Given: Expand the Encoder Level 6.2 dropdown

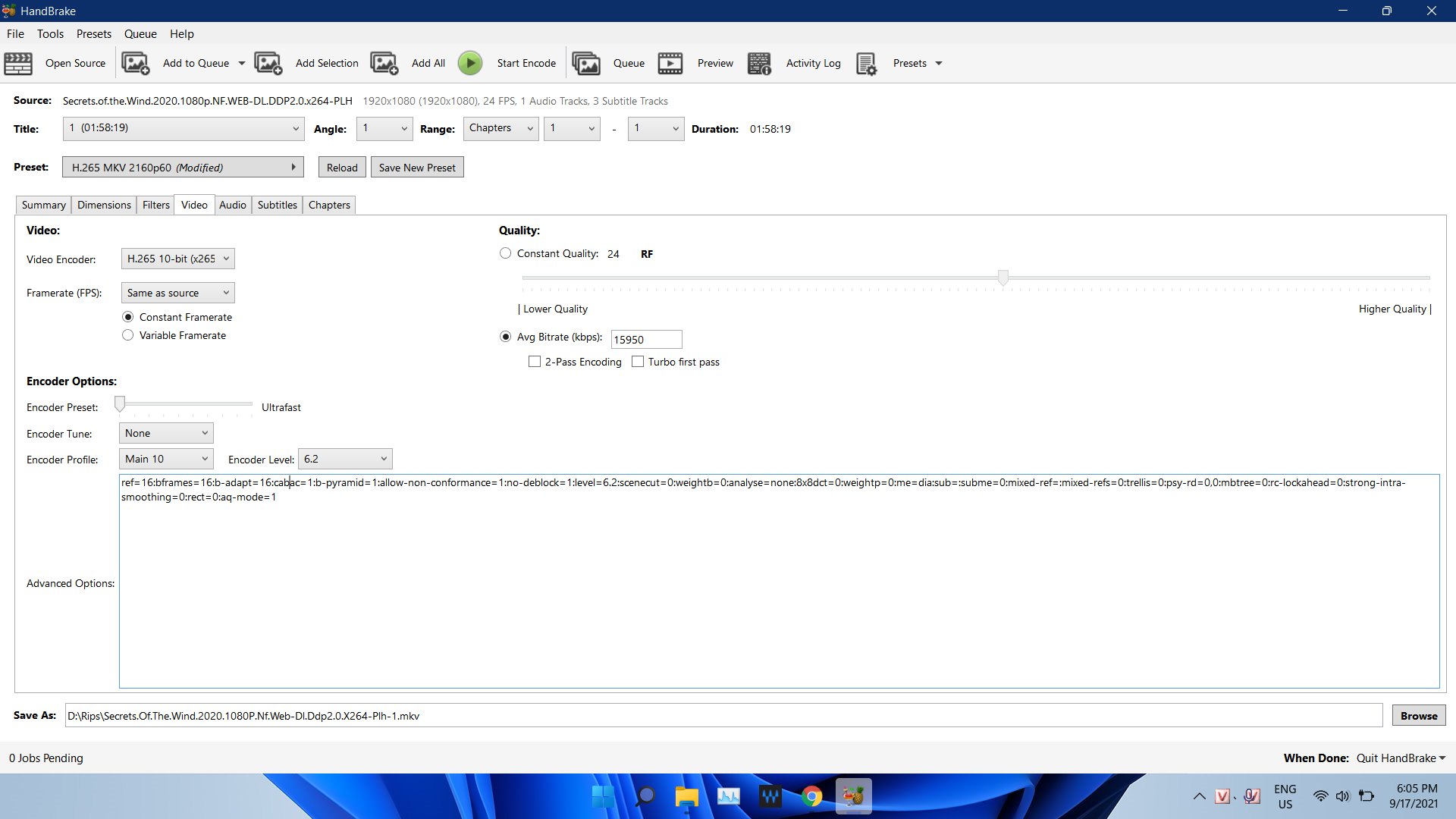Looking at the screenshot, I should [x=345, y=459].
